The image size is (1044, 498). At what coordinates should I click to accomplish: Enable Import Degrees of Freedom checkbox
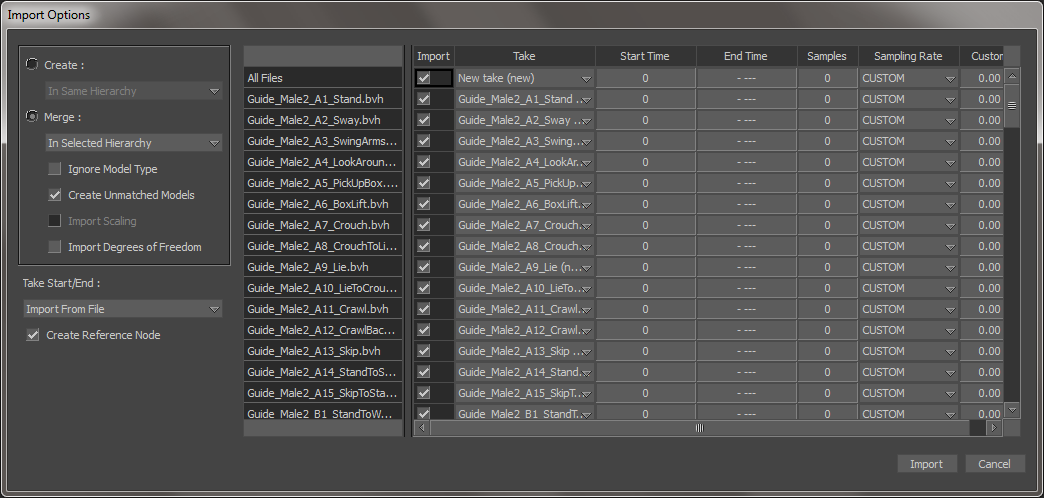coord(55,247)
